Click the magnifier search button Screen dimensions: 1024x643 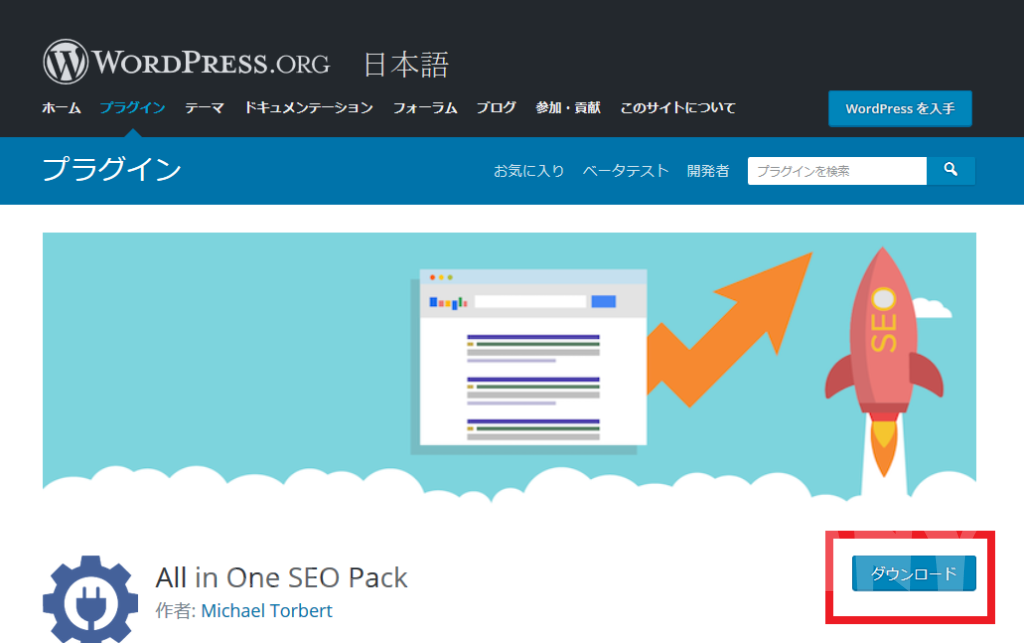(951, 170)
